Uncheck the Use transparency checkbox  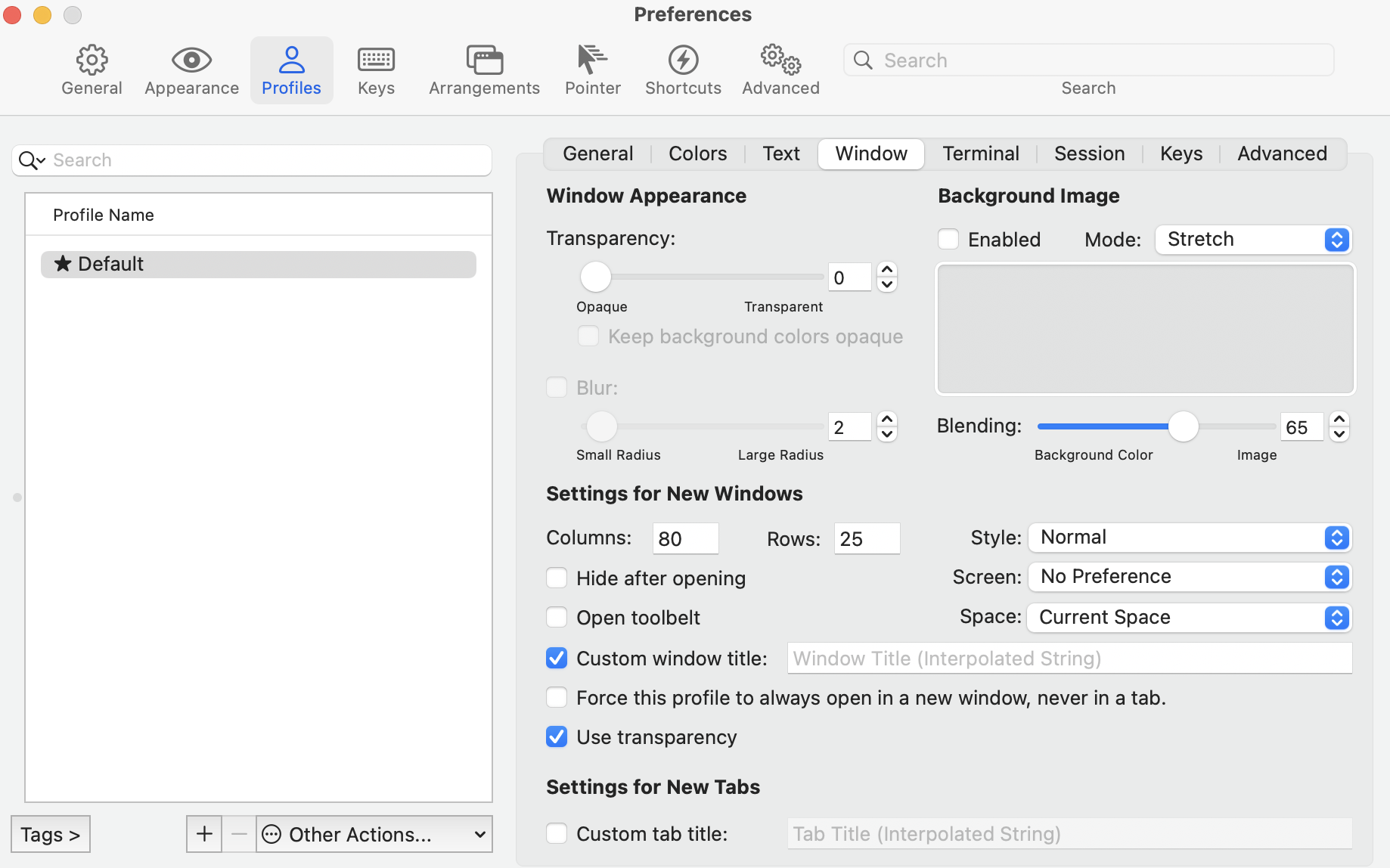(x=557, y=737)
